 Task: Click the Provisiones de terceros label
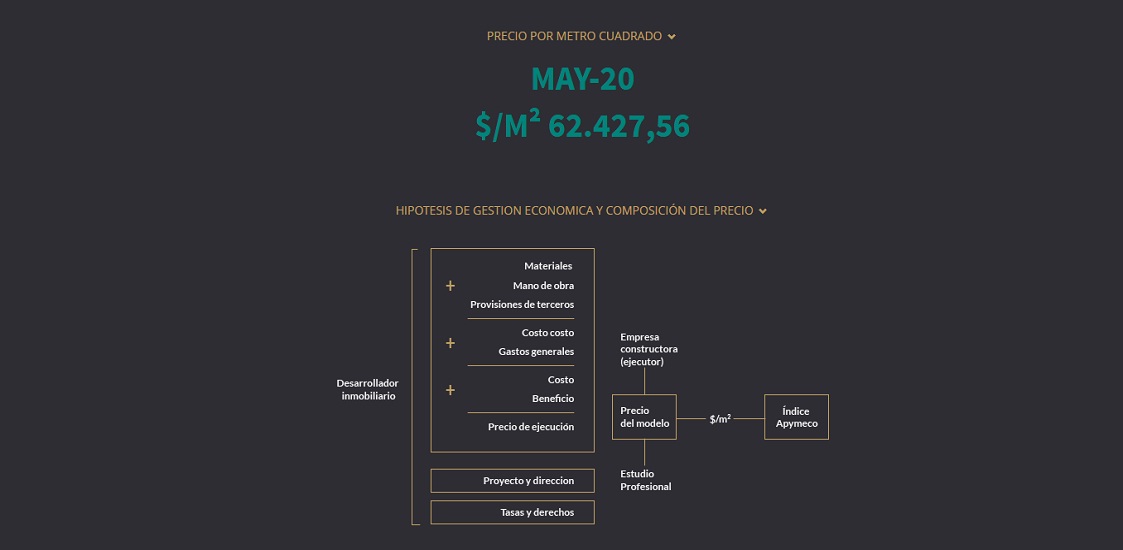click(x=522, y=304)
